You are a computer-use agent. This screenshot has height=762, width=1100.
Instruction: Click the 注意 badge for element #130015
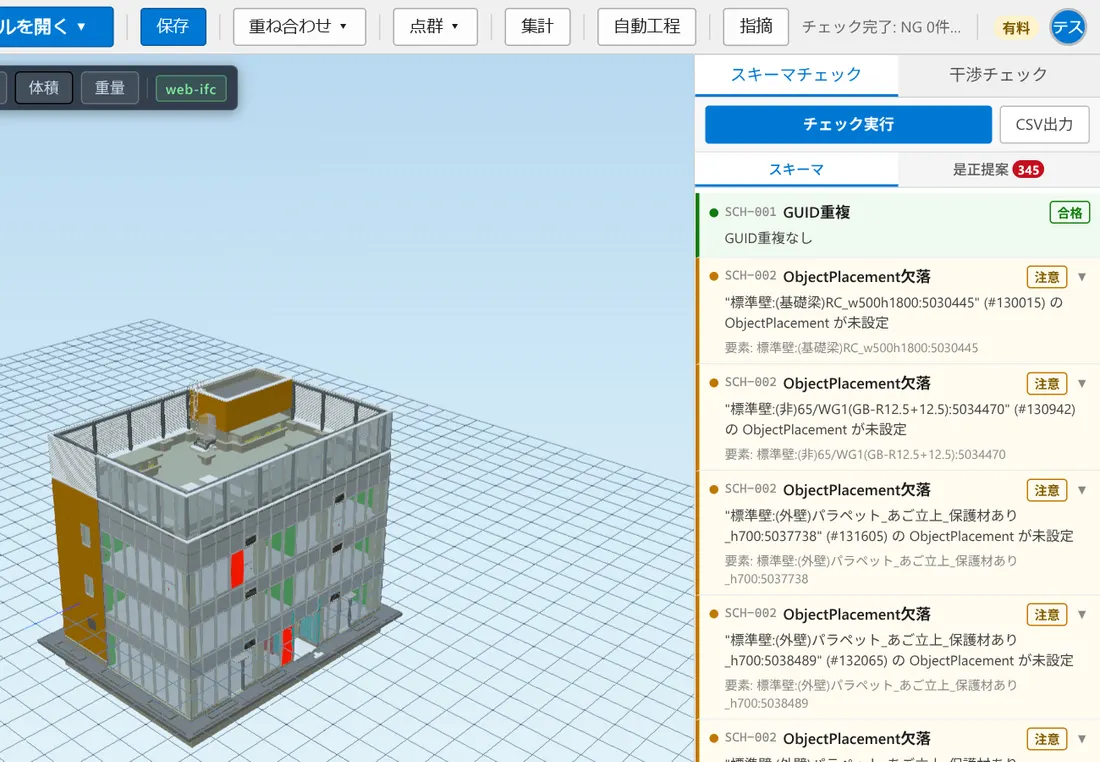(1047, 277)
